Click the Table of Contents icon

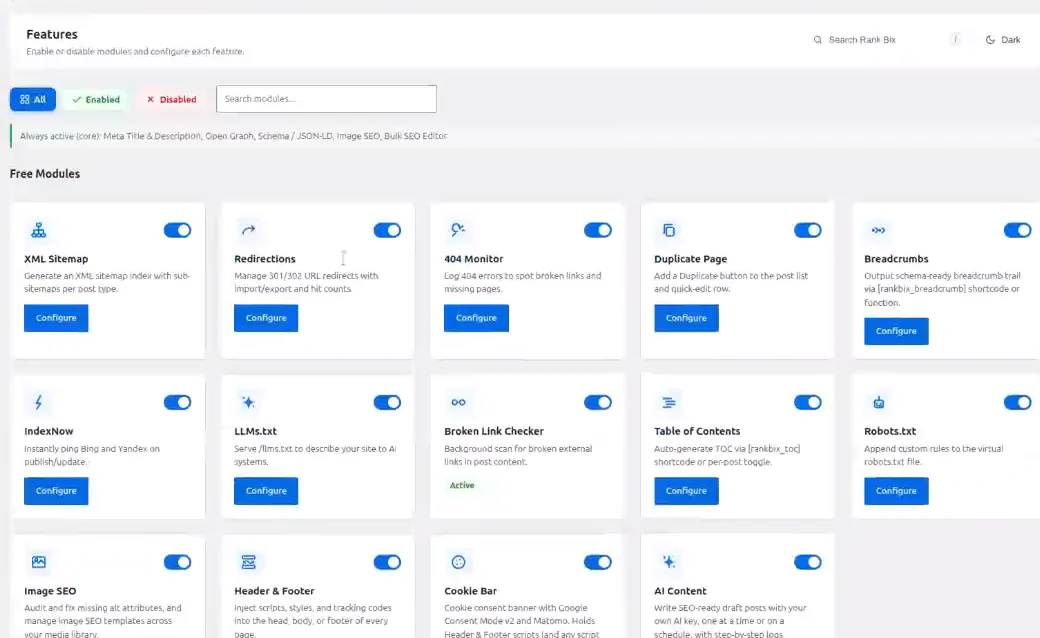[x=669, y=402]
